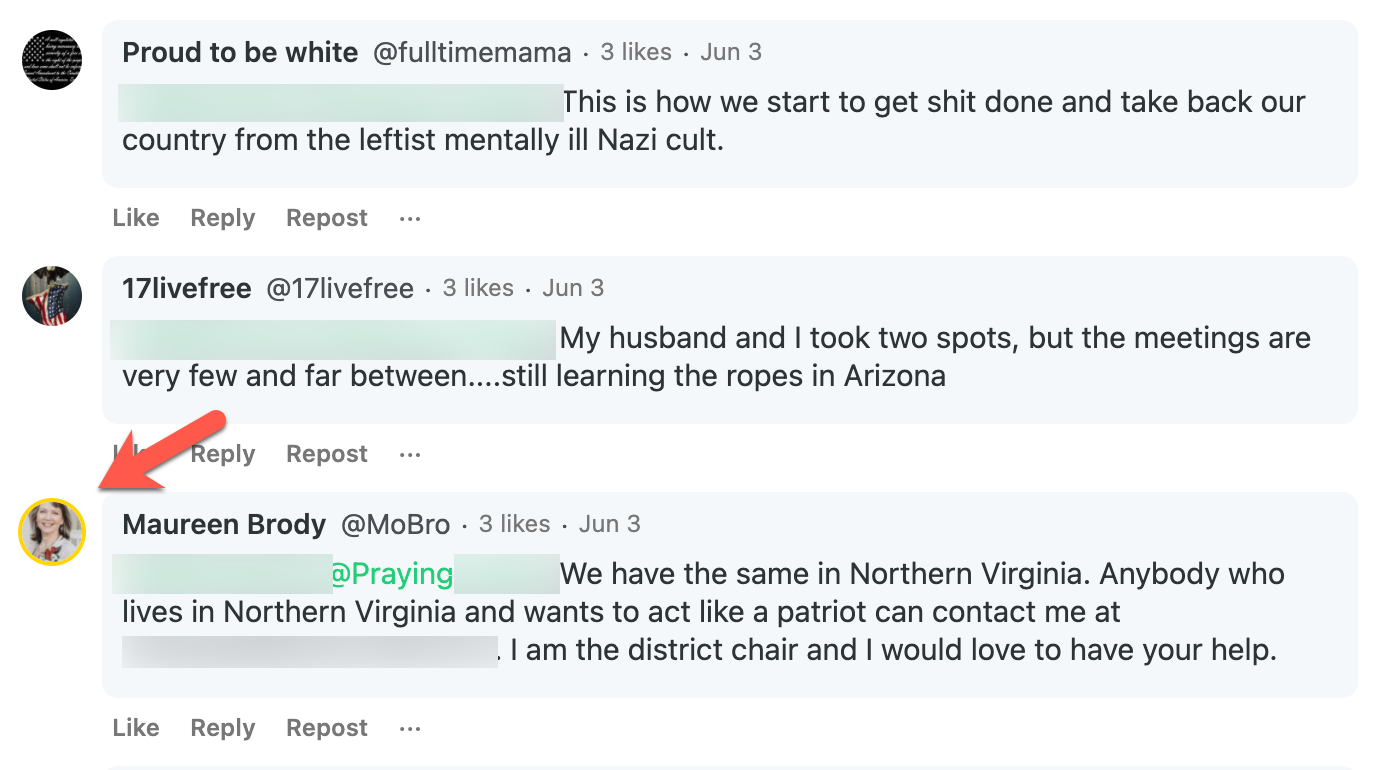
Task: Click Proud to be white's profile avatar
Action: click(x=52, y=59)
